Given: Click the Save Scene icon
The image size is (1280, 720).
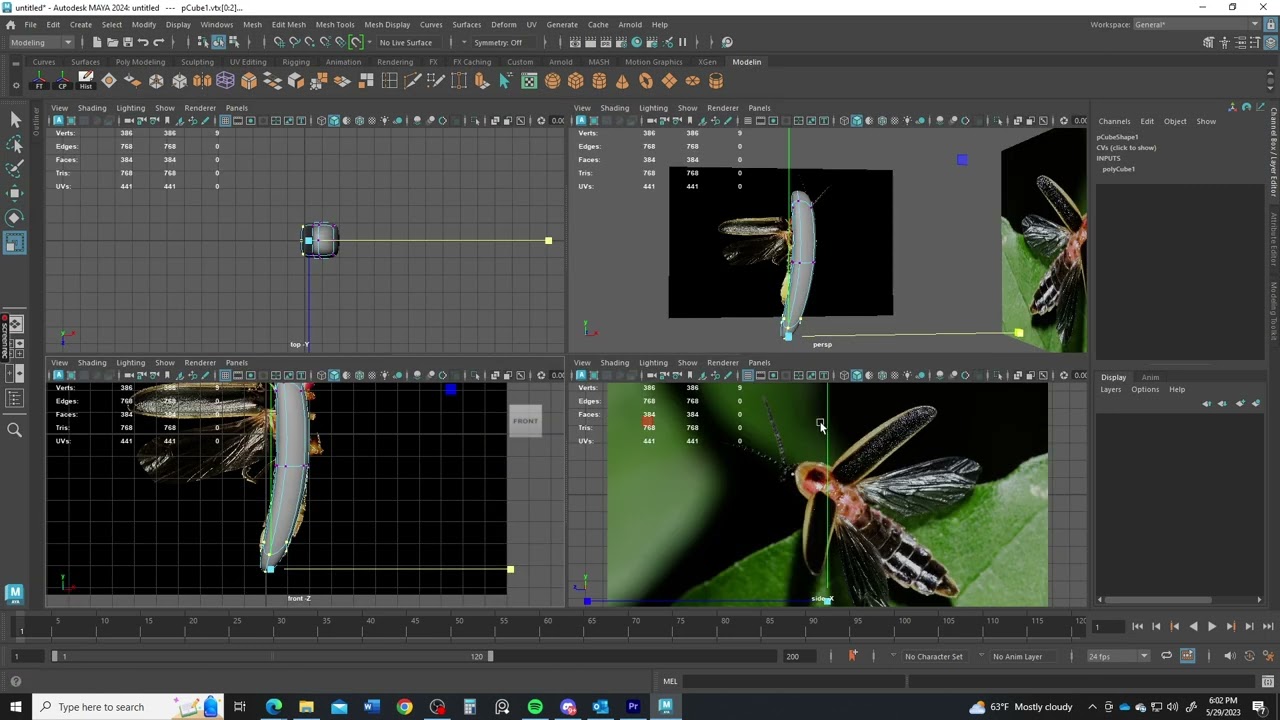Looking at the screenshot, I should pos(127,42).
